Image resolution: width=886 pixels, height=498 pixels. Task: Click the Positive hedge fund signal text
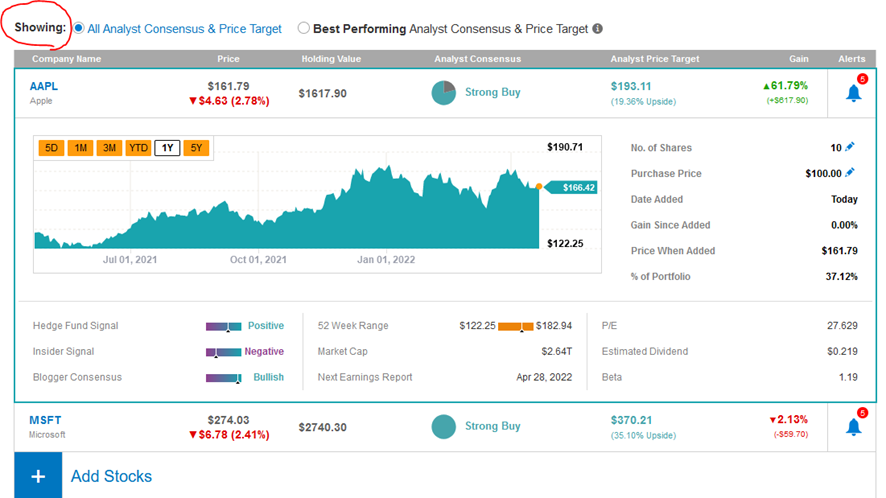pyautogui.click(x=266, y=326)
